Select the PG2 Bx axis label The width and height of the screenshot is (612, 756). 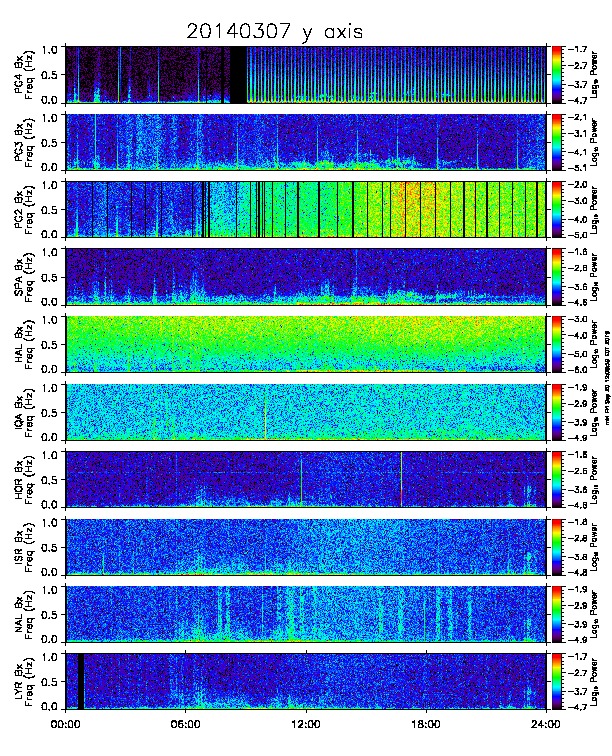[19, 209]
